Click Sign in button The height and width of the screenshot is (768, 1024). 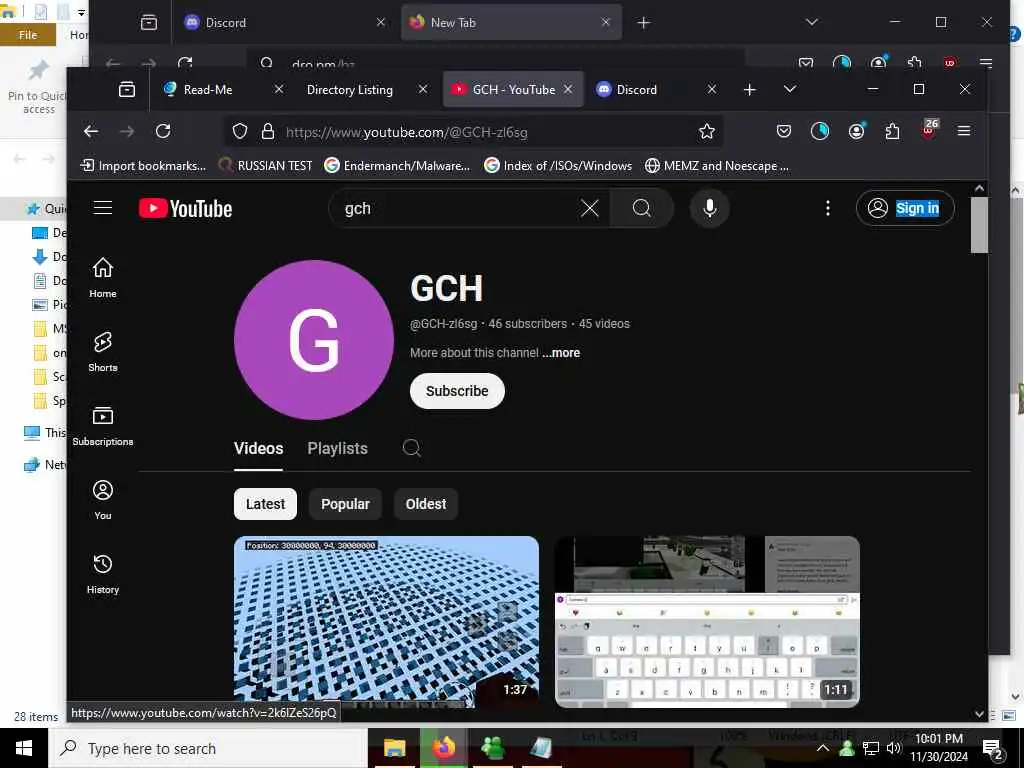point(905,208)
